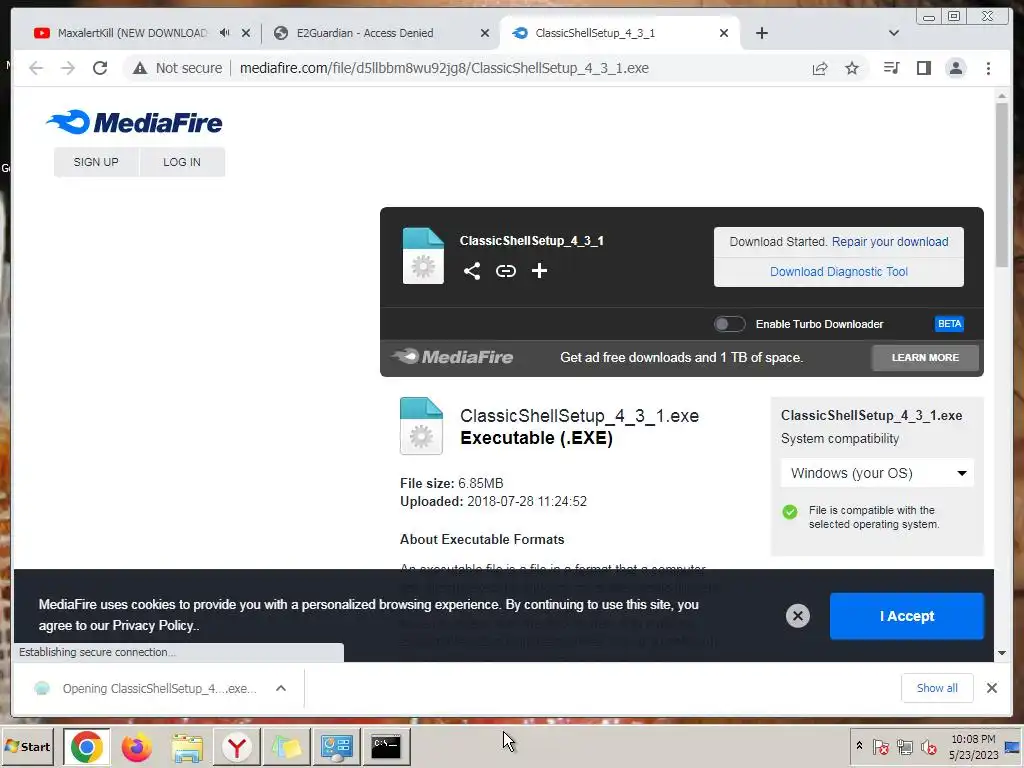The image size is (1024, 768).
Task: Toggle Enable Turbo Downloader switch
Action: click(729, 324)
